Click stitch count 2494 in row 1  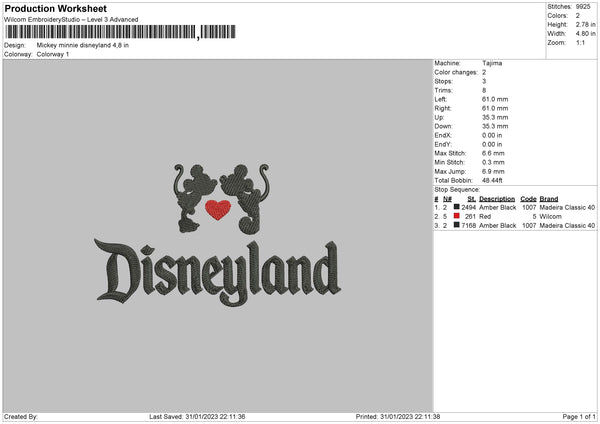(468, 207)
